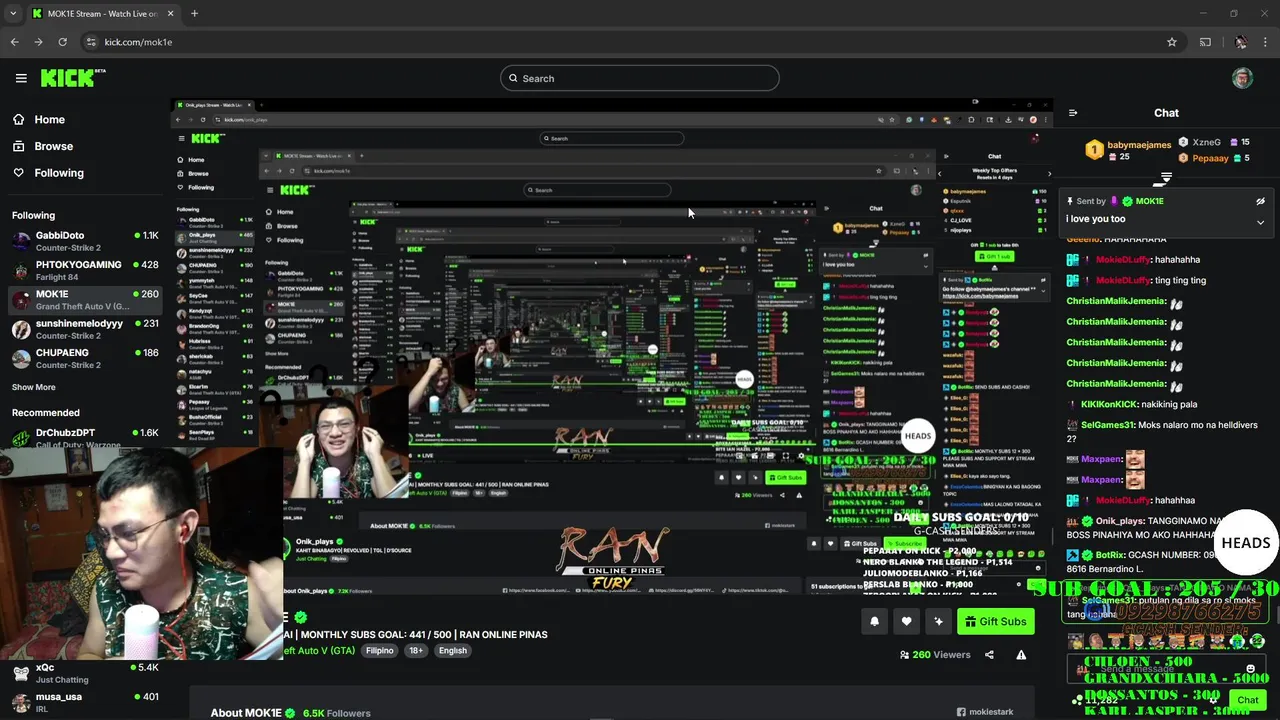Click XzneG in gifter leaderboard
1280x720 pixels.
click(1206, 142)
